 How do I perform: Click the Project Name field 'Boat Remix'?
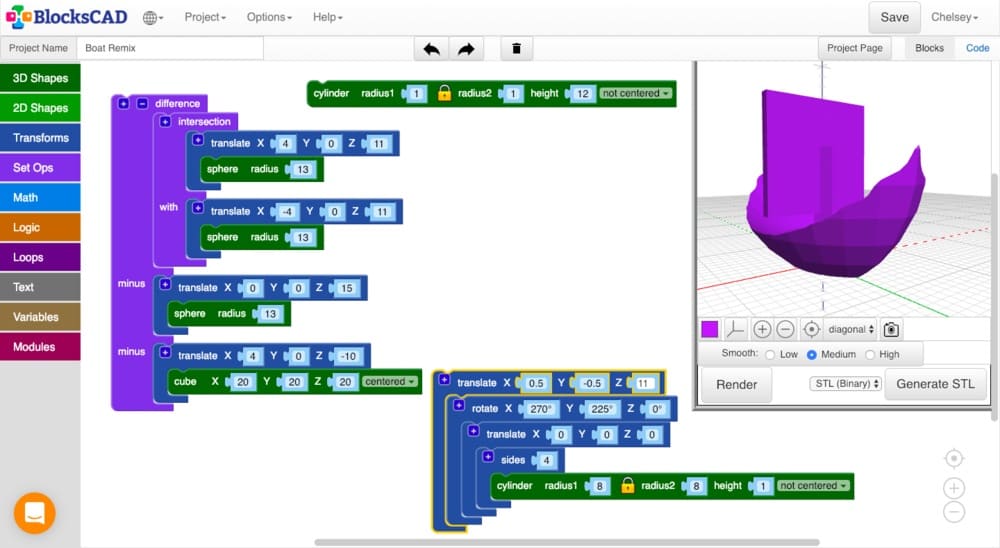pos(170,48)
